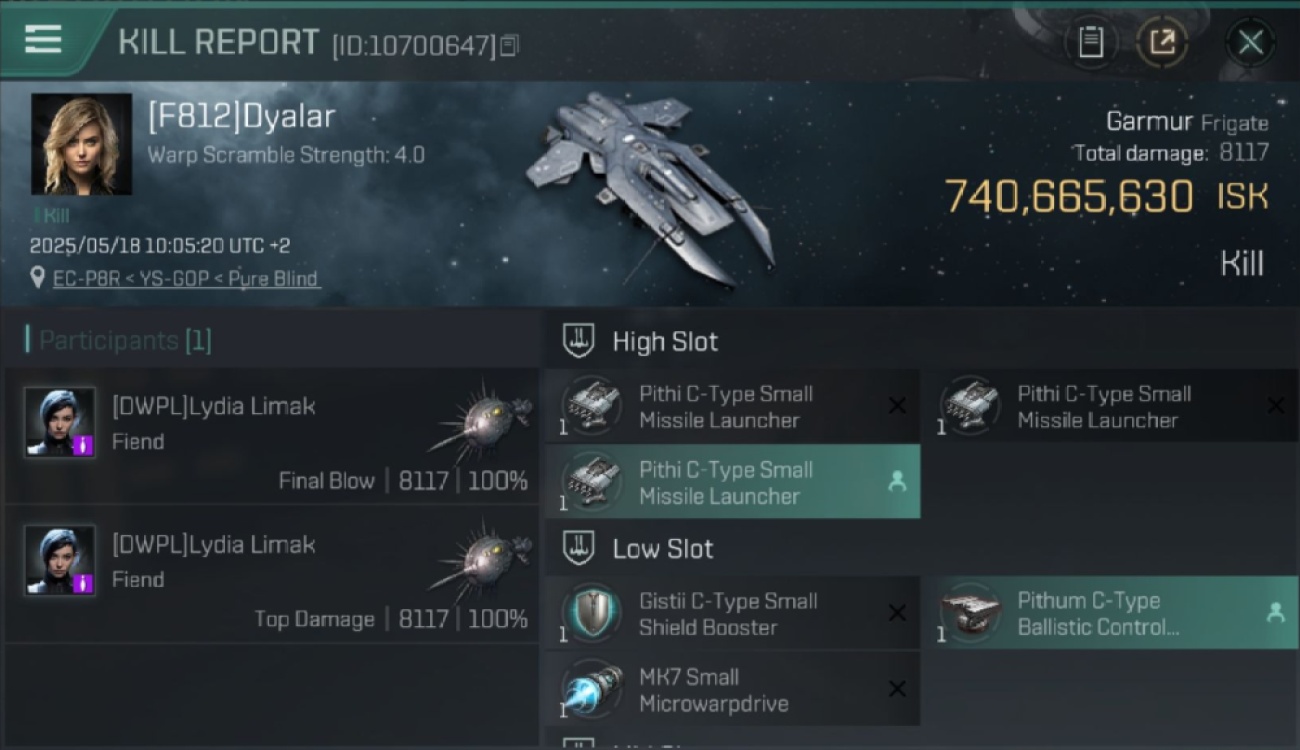Select Lydia Limak Final Blow entry

(272, 436)
